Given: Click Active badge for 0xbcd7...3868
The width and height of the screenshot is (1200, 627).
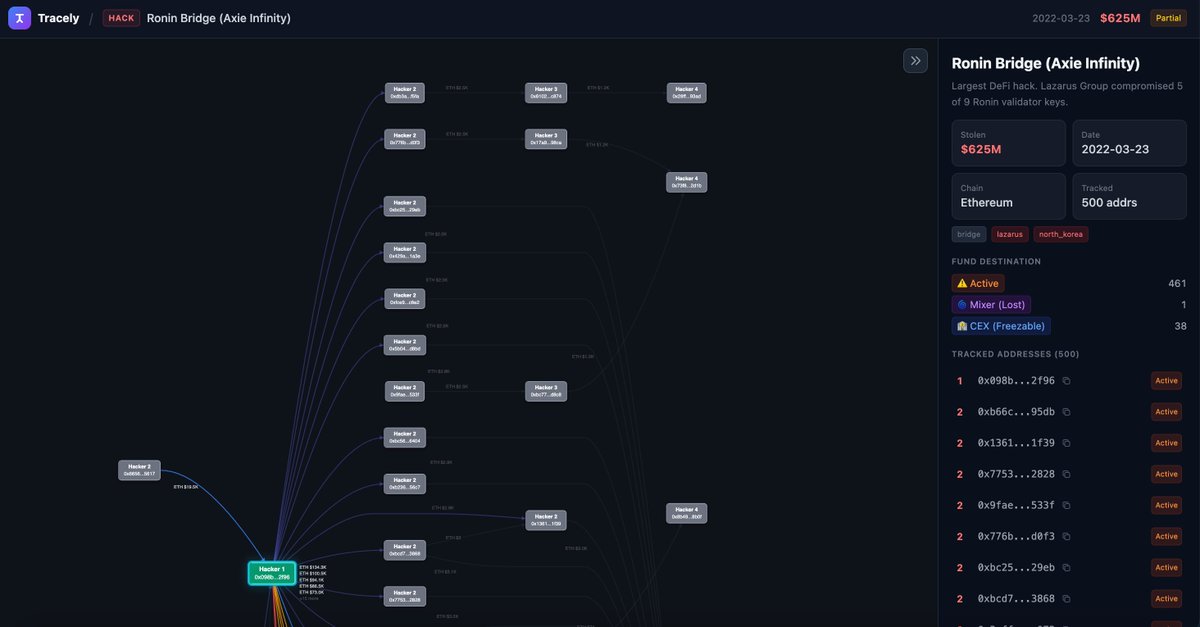Looking at the screenshot, I should pos(1166,598).
